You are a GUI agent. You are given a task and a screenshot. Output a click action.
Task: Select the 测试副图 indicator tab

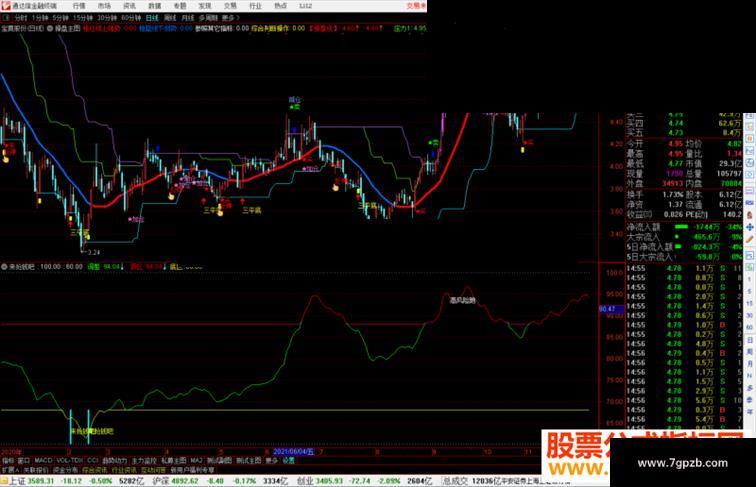click(x=219, y=460)
